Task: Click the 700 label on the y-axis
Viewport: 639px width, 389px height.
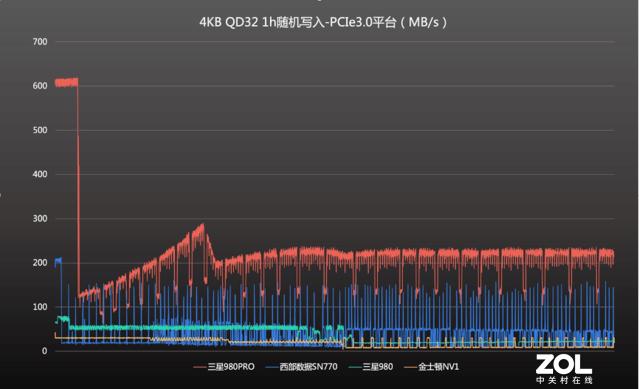Action: click(40, 42)
